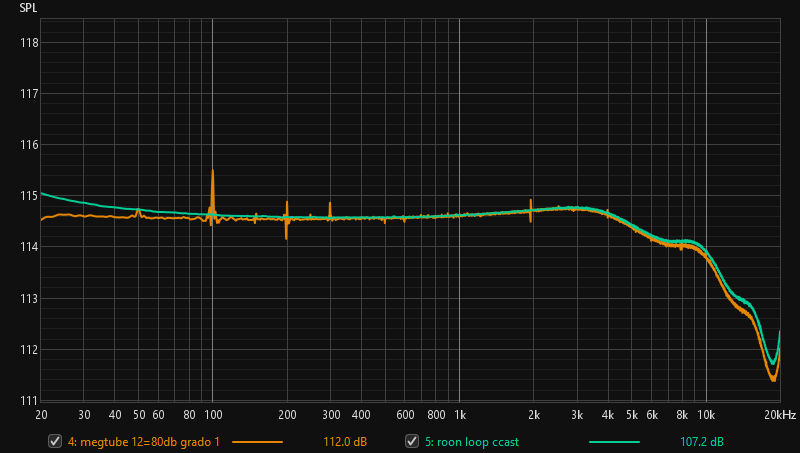Select the '5: roon loop ccast' legend label
800x453 pixels.
472,442
